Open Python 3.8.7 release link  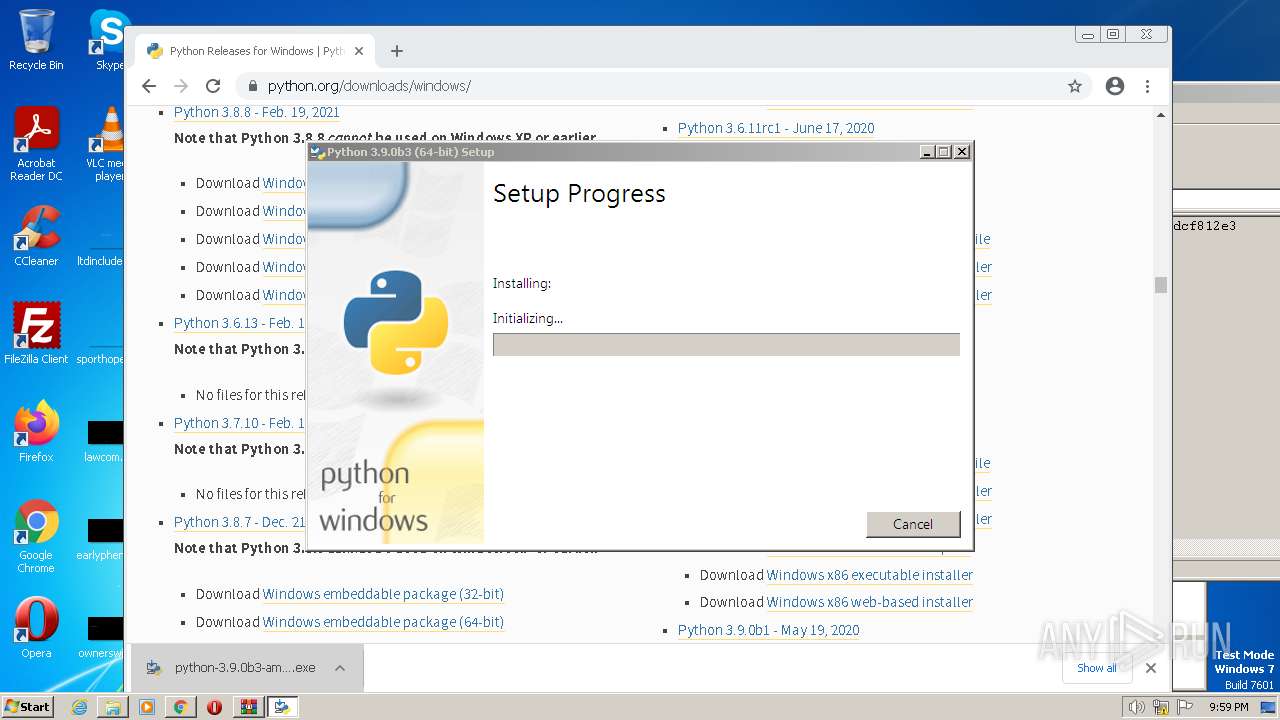coord(240,522)
